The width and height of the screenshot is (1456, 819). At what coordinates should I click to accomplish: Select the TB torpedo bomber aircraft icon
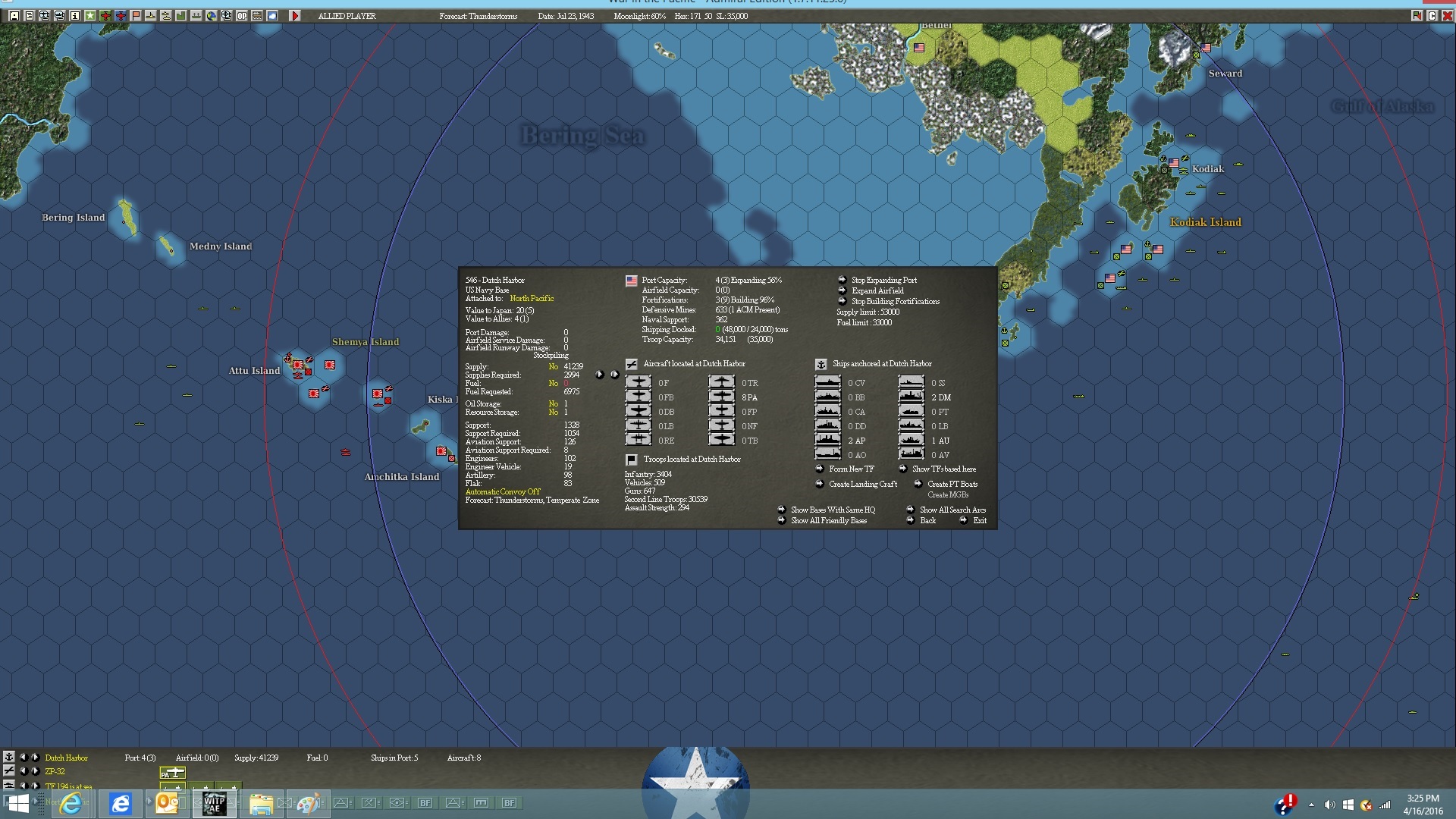click(x=721, y=440)
